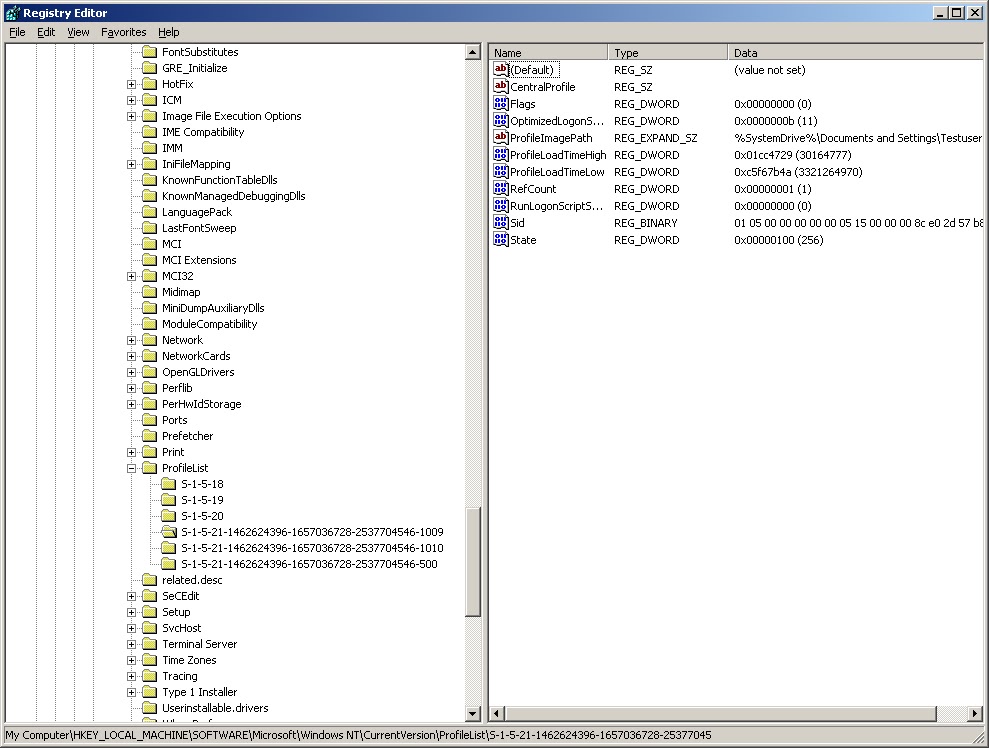
Task: Expand the Terminal Server key
Action: [x=131, y=644]
